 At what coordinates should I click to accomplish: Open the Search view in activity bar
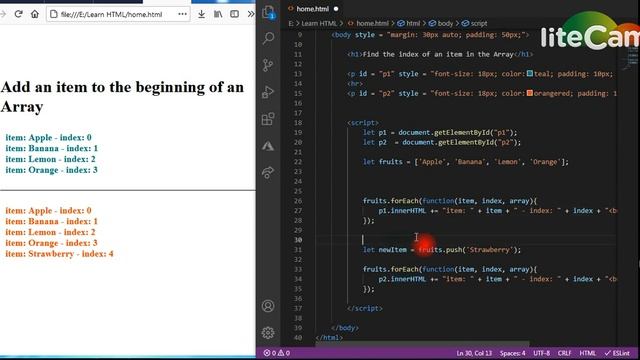[x=268, y=38]
